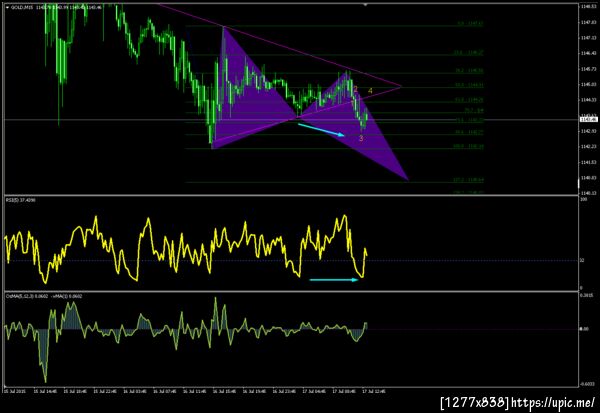Screen dimensions: 600x413
Task: Click price axis value 1147.83
Action: click(588, 22)
